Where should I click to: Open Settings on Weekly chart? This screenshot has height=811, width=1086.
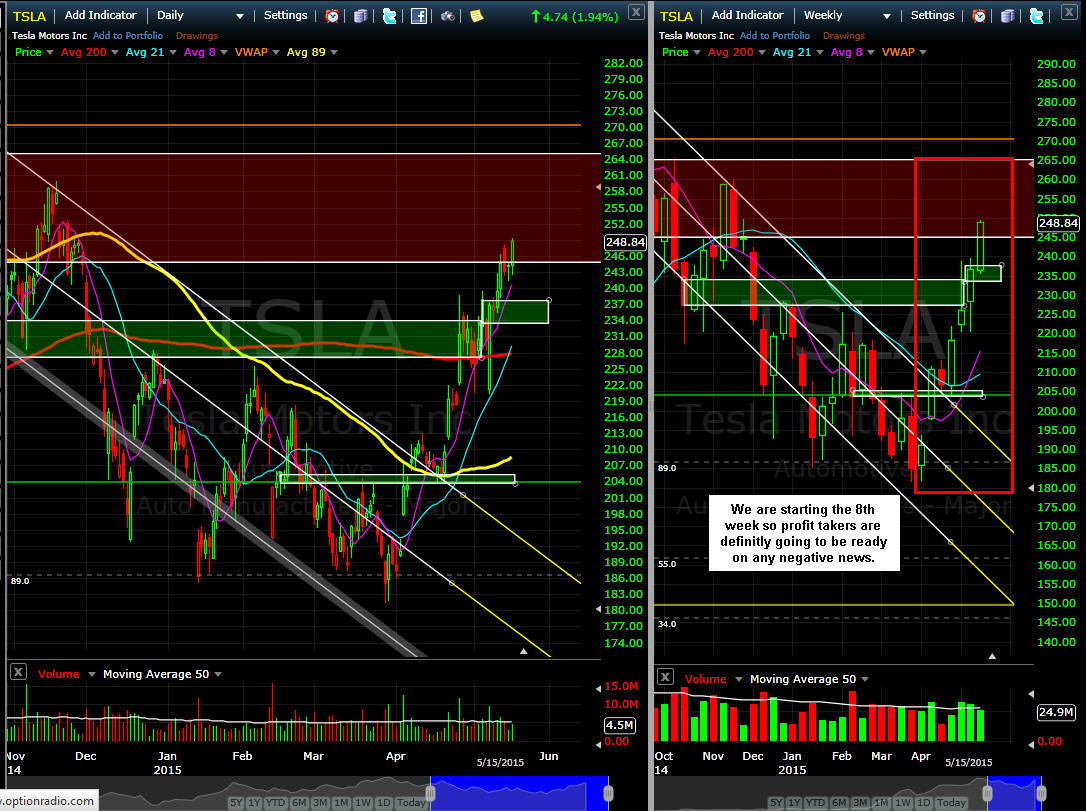(x=932, y=15)
